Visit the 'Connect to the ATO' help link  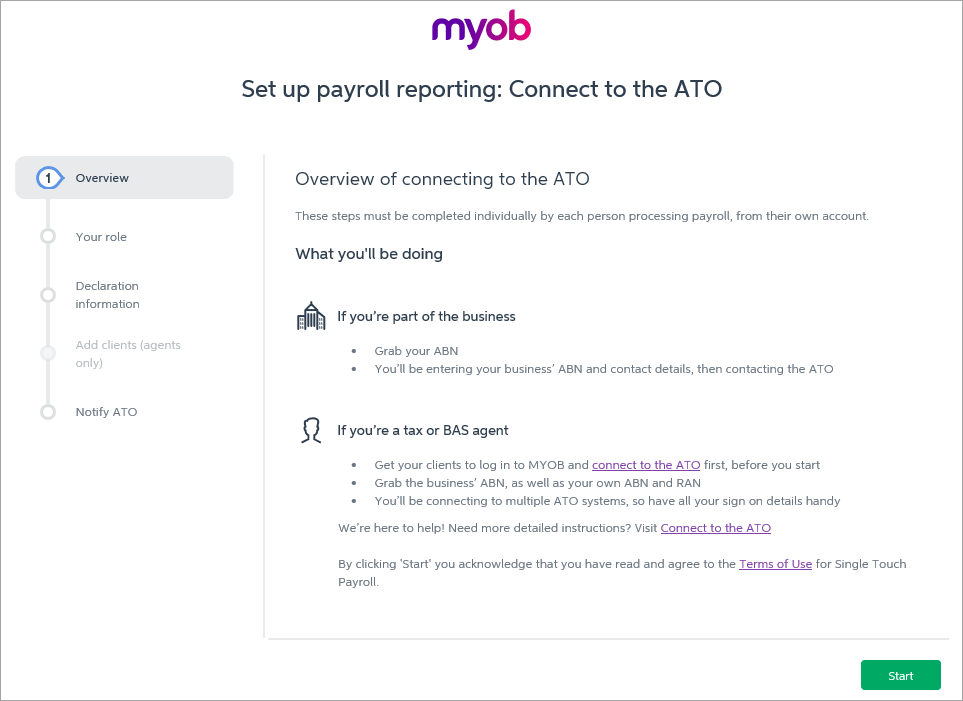[x=715, y=528]
